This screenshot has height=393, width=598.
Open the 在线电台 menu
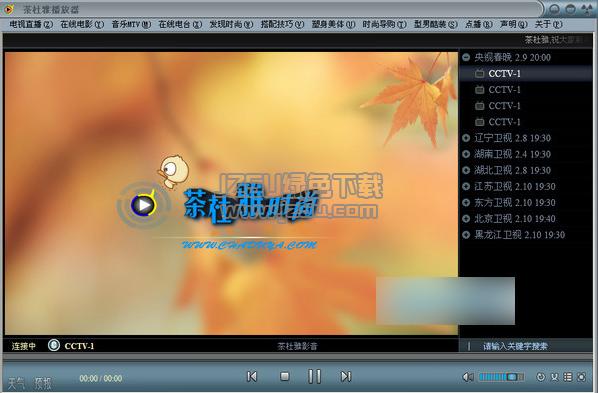(x=180, y=24)
